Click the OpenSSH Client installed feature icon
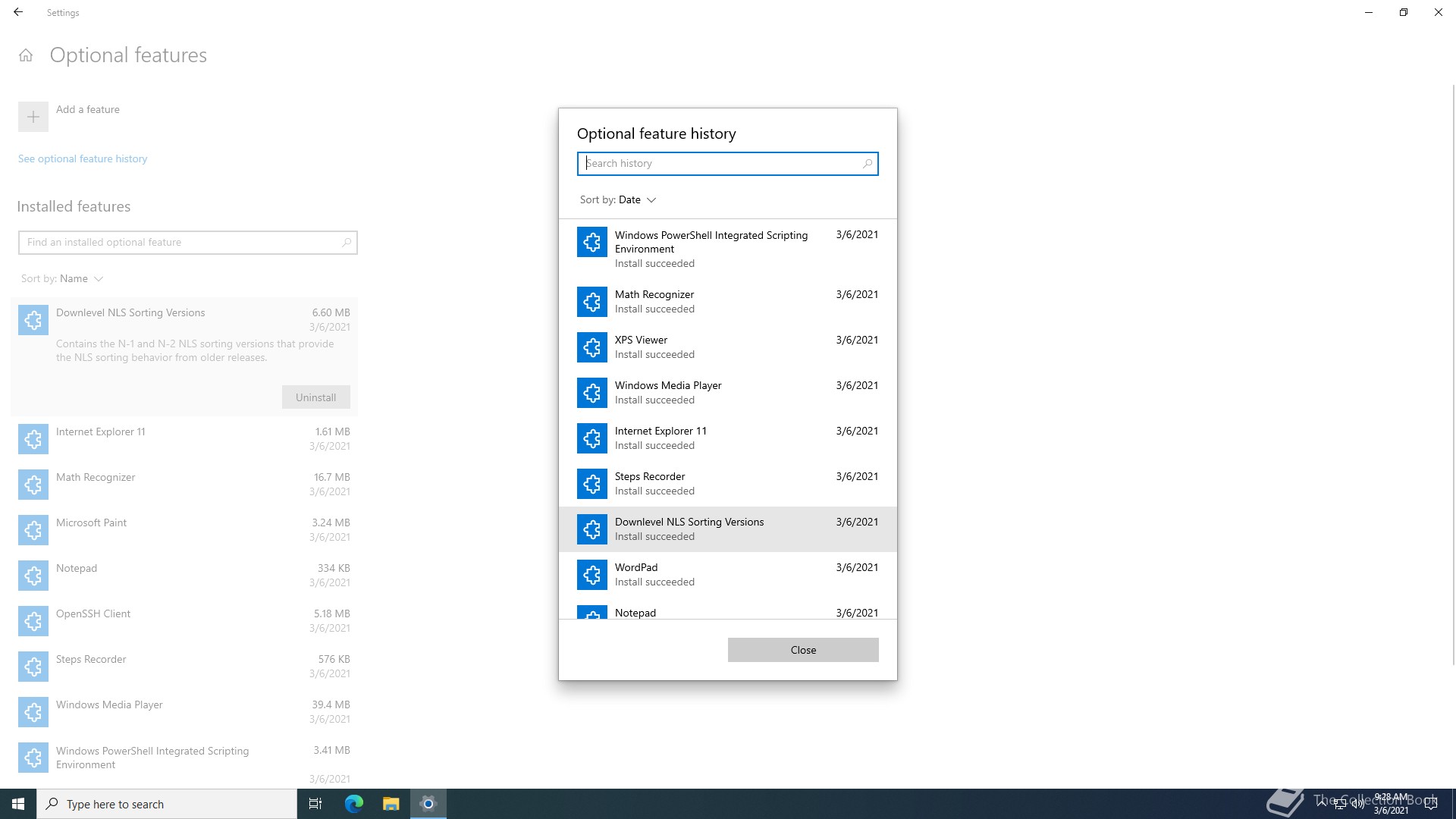Screen dimensions: 1456x819 pos(33,621)
